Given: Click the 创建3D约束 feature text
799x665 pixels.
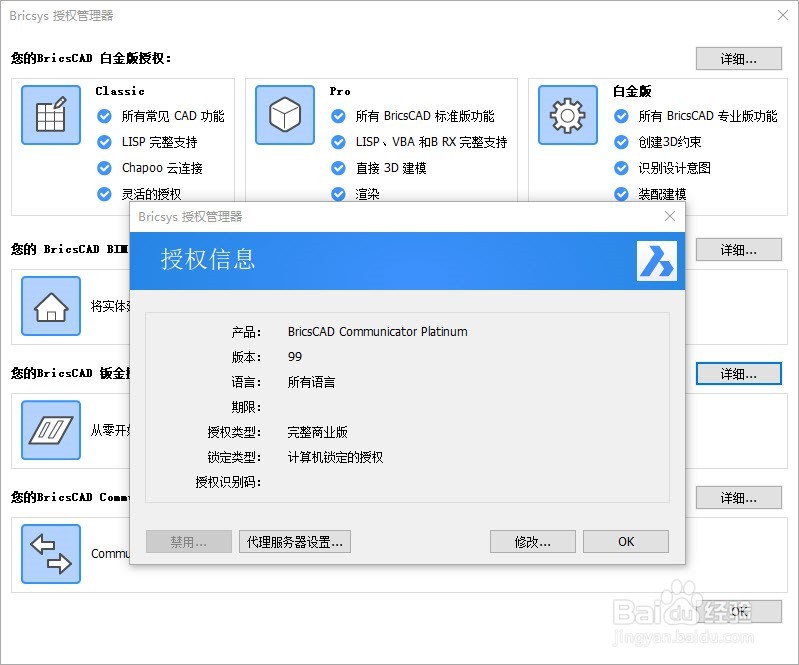Looking at the screenshot, I should 670,142.
